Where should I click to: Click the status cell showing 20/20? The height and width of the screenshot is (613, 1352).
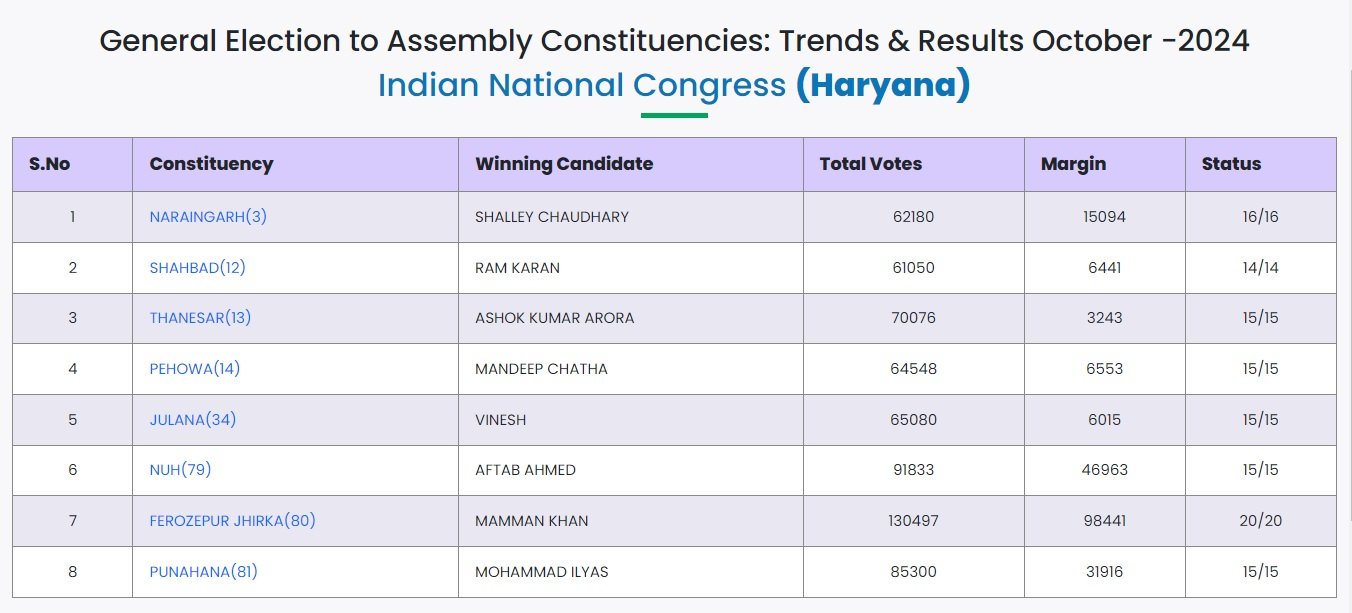tap(1261, 521)
